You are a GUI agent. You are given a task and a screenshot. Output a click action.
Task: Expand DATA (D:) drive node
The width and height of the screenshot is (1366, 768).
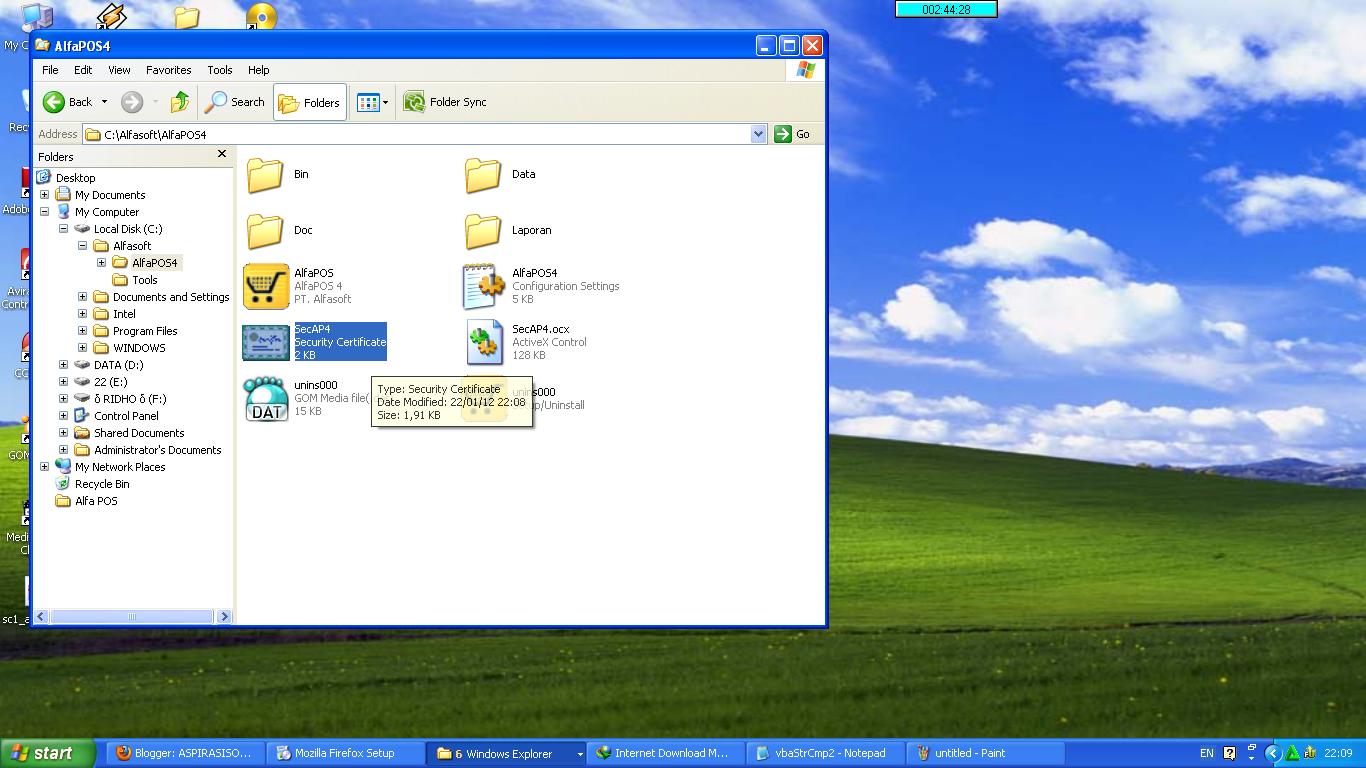coord(63,365)
